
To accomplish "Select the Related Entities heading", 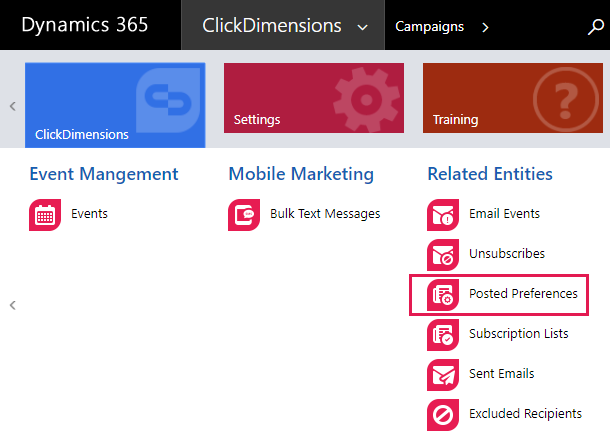I will tap(490, 174).
